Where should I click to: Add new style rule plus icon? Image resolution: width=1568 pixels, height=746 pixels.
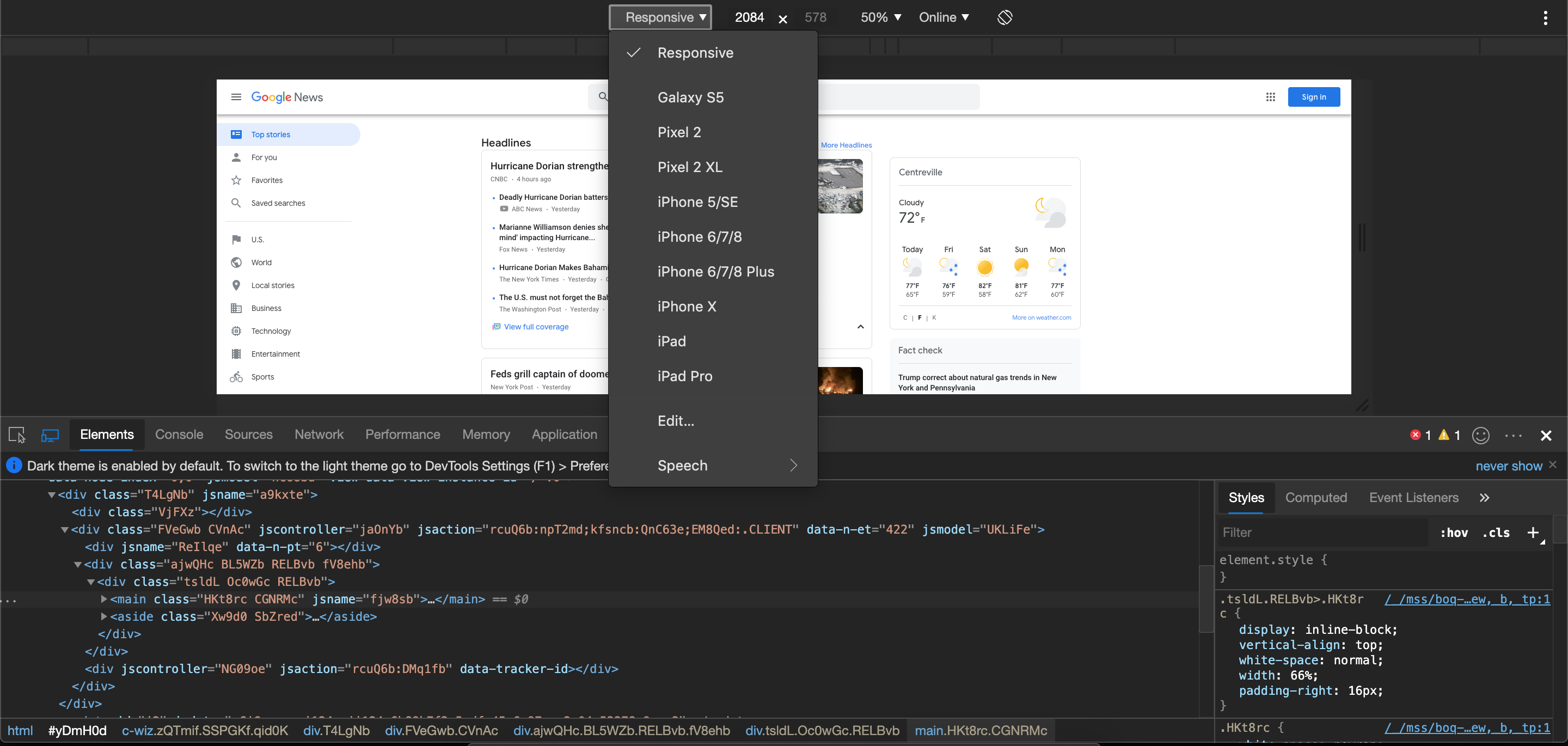pos(1533,532)
